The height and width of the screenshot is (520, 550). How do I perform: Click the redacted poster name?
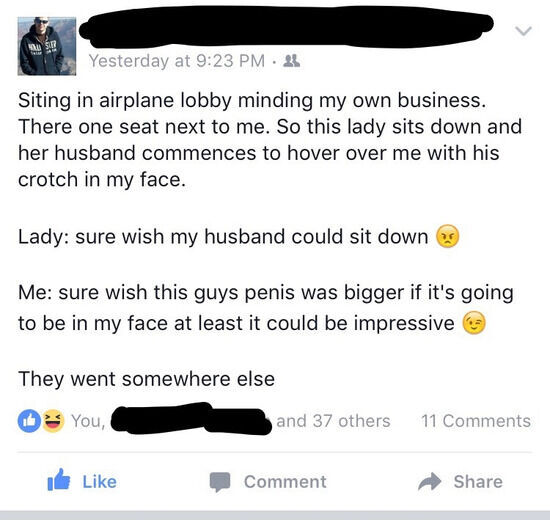tap(286, 27)
